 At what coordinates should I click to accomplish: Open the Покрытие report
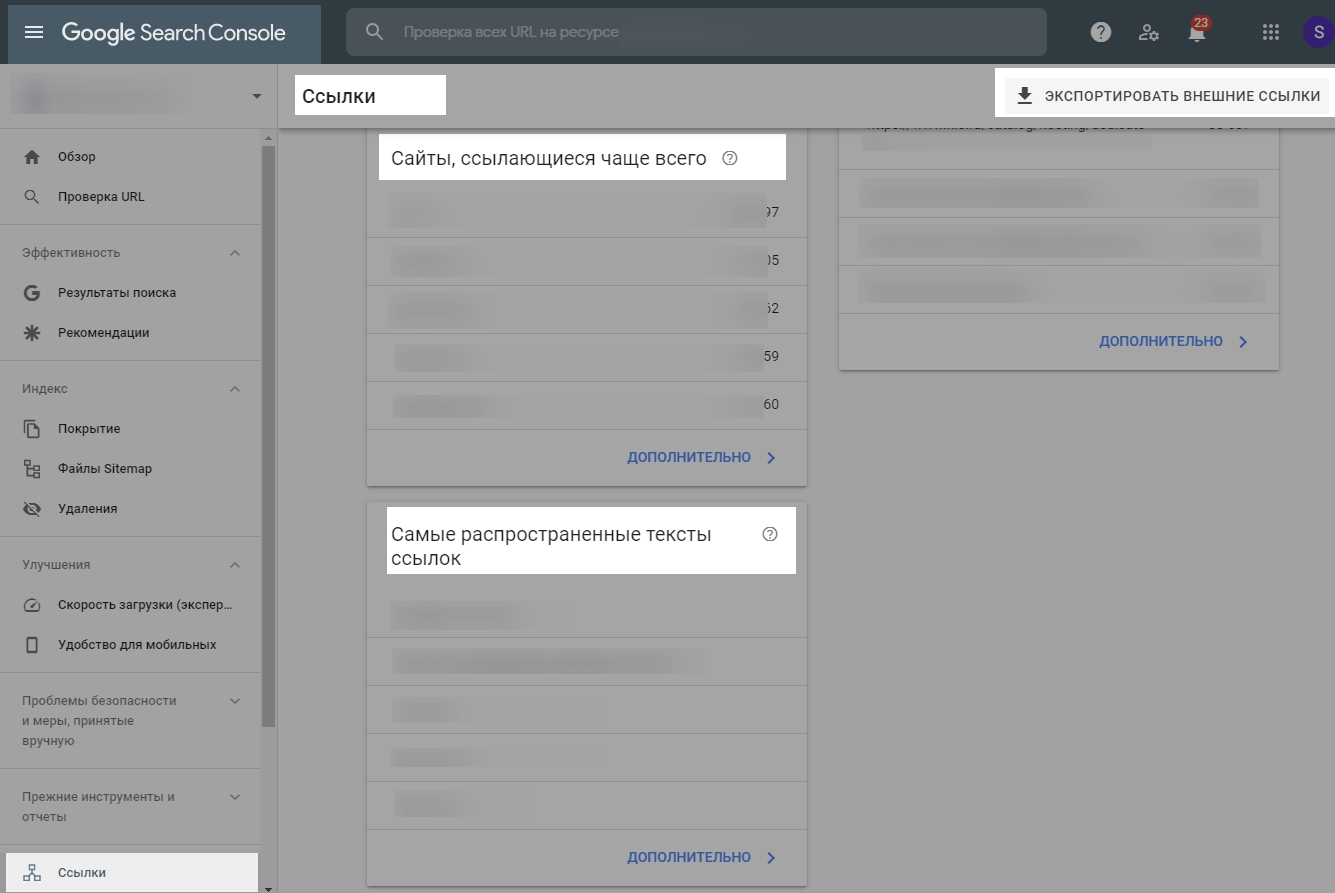130,429
